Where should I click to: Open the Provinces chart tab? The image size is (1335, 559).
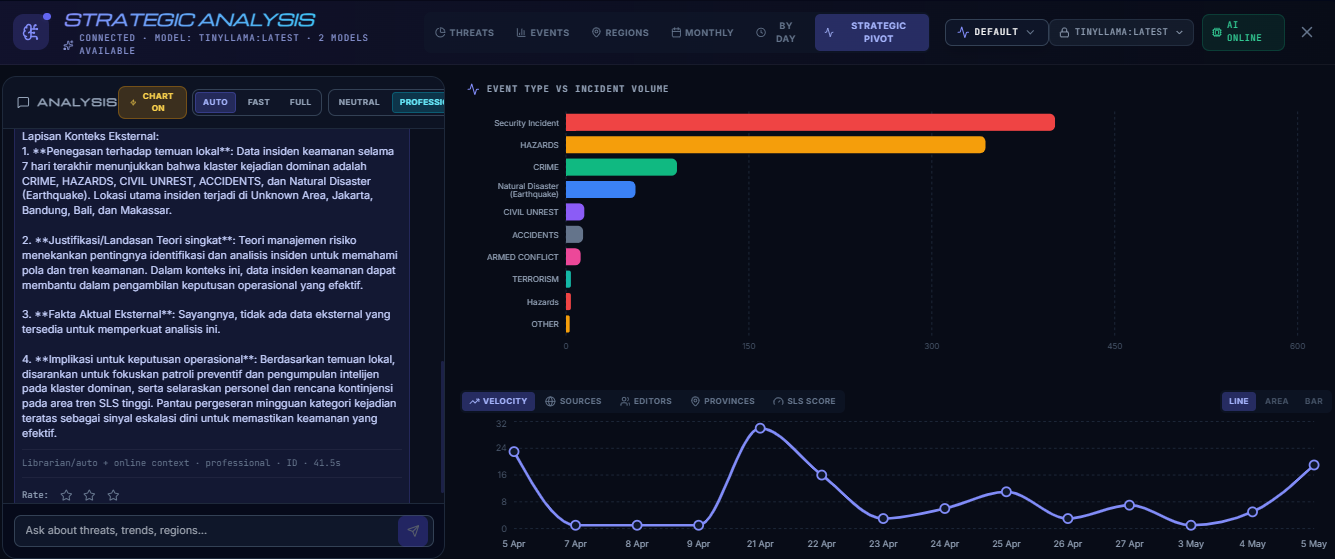tap(723, 401)
